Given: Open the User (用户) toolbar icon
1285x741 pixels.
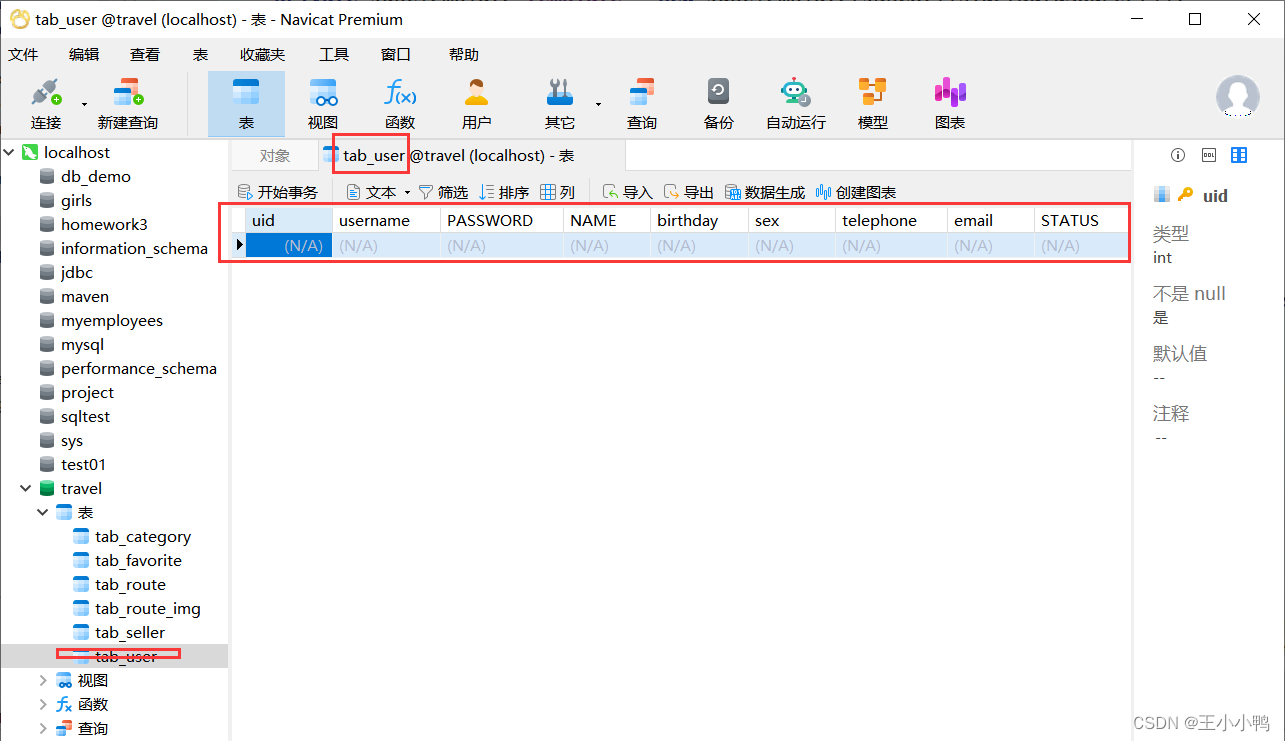Looking at the screenshot, I should (x=477, y=103).
